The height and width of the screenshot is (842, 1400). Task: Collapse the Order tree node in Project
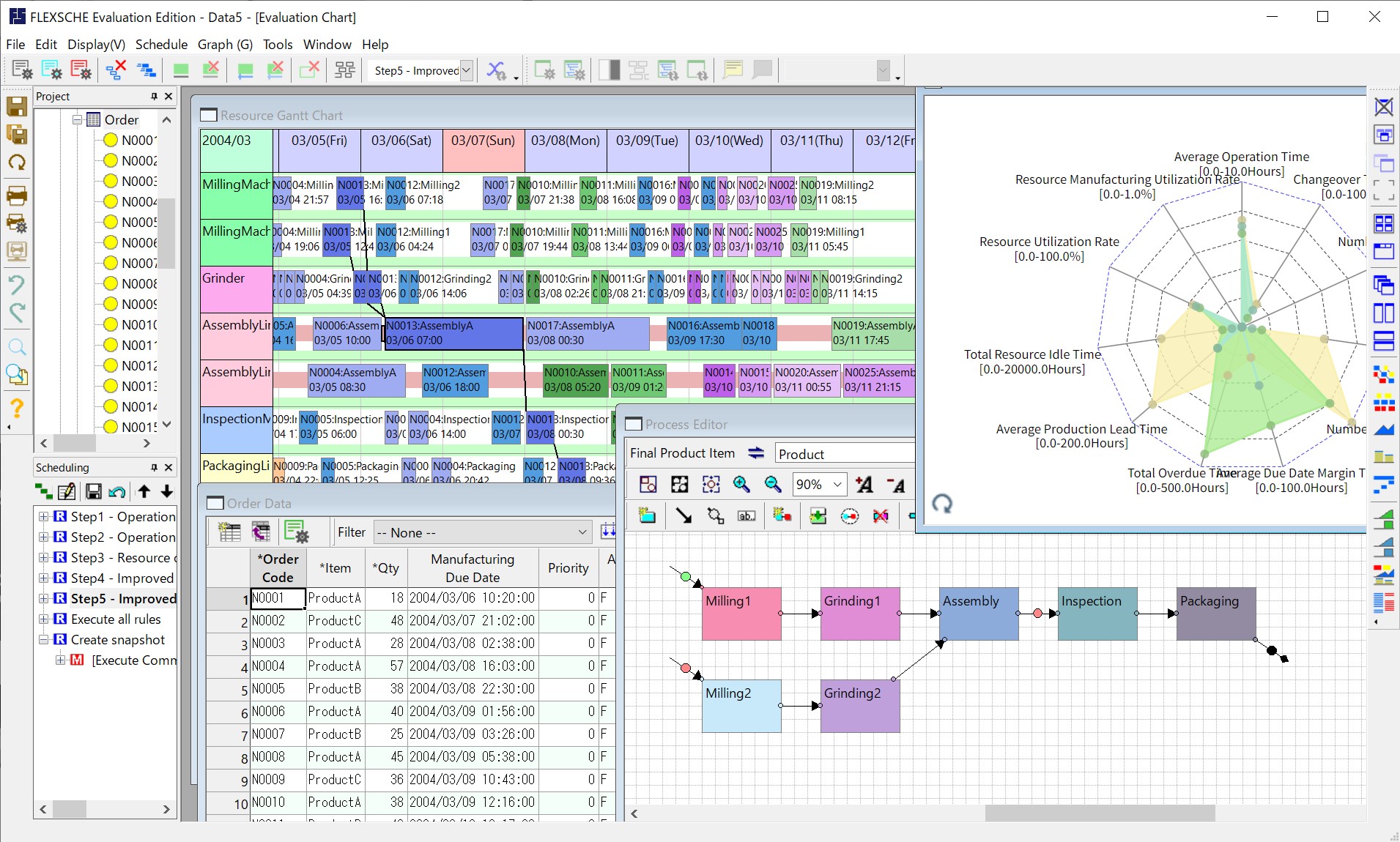[x=77, y=119]
